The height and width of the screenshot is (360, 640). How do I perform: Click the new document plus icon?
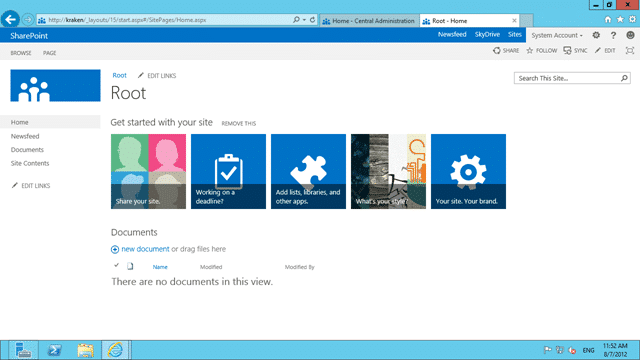pos(115,249)
